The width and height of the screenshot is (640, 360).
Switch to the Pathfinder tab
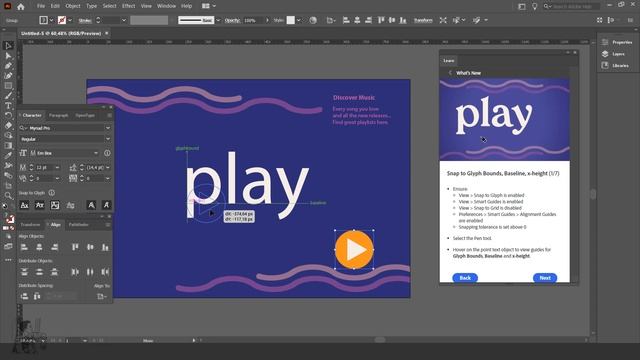[x=78, y=224]
